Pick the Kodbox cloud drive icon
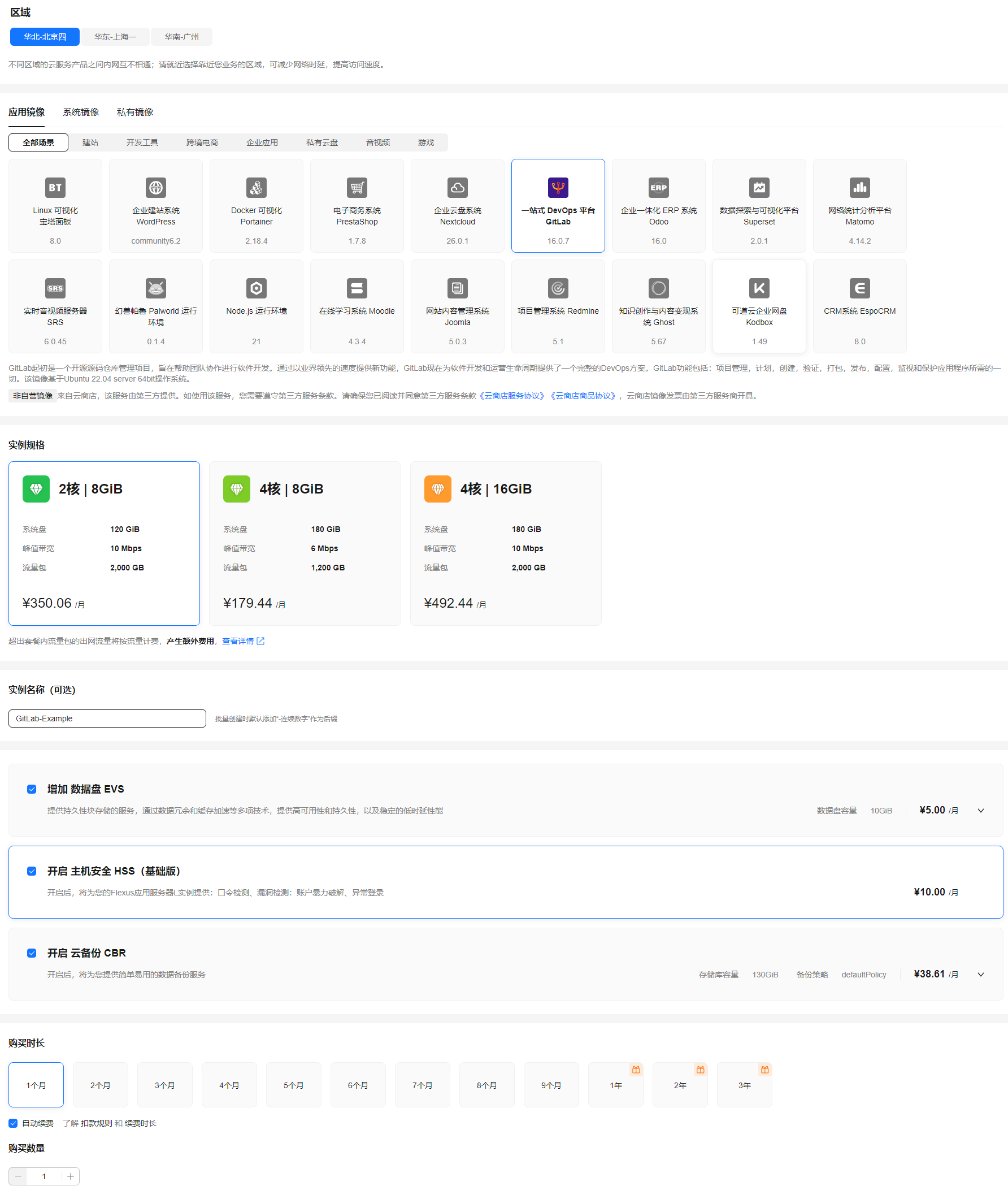Image resolution: width=1008 pixels, height=1199 pixels. pyautogui.click(x=759, y=288)
